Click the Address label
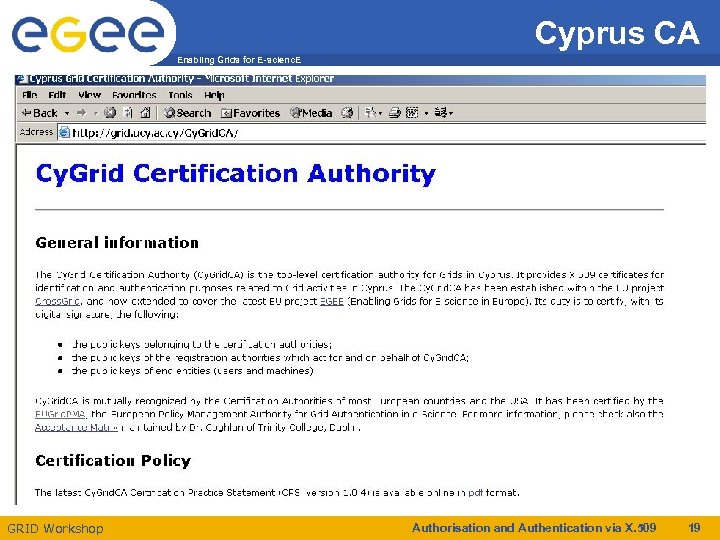The width and height of the screenshot is (720, 540). [x=36, y=132]
